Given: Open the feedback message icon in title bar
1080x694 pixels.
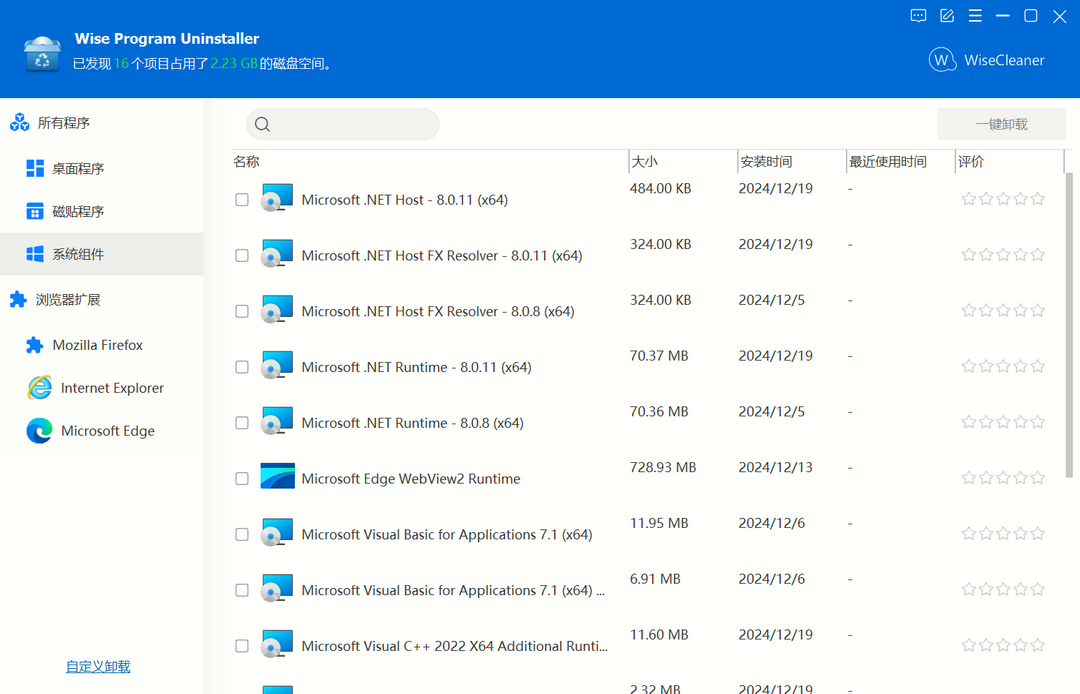Looking at the screenshot, I should click(918, 16).
